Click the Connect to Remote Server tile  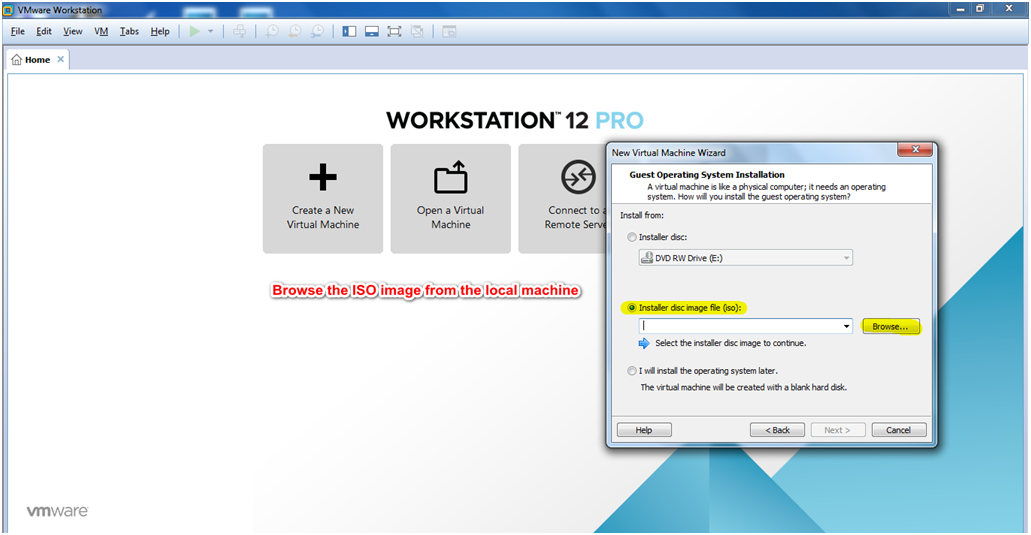(x=563, y=198)
